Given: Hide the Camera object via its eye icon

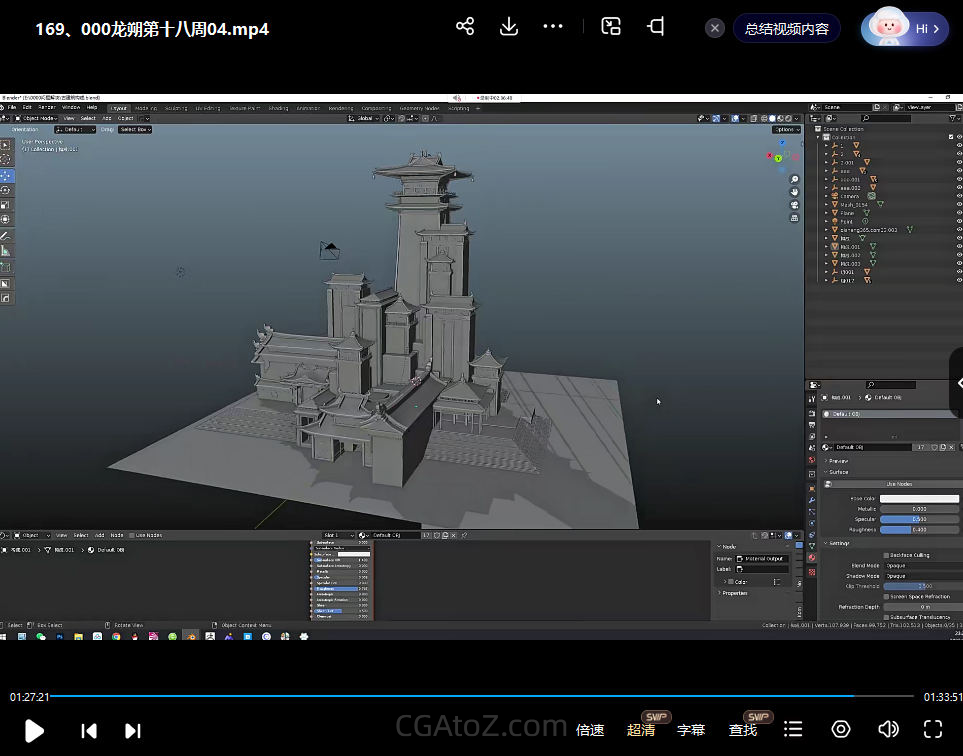Looking at the screenshot, I should tap(958, 196).
